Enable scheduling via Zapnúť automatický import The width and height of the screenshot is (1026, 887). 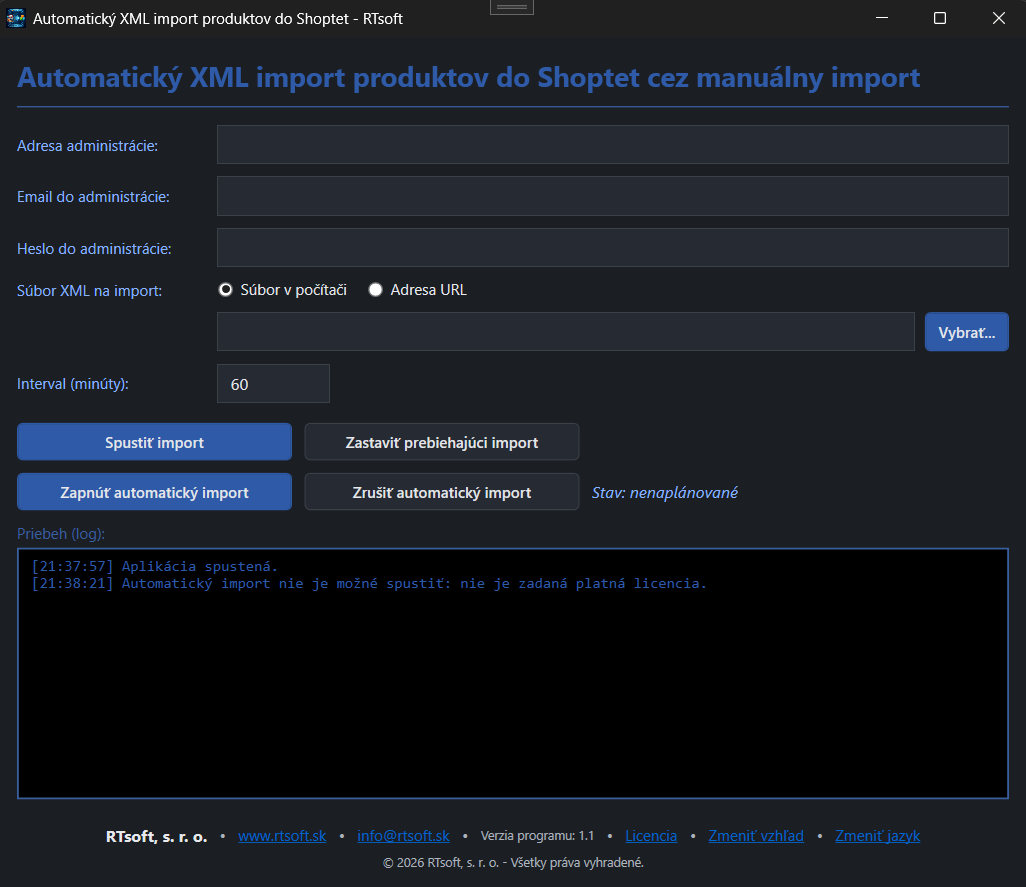(x=154, y=492)
